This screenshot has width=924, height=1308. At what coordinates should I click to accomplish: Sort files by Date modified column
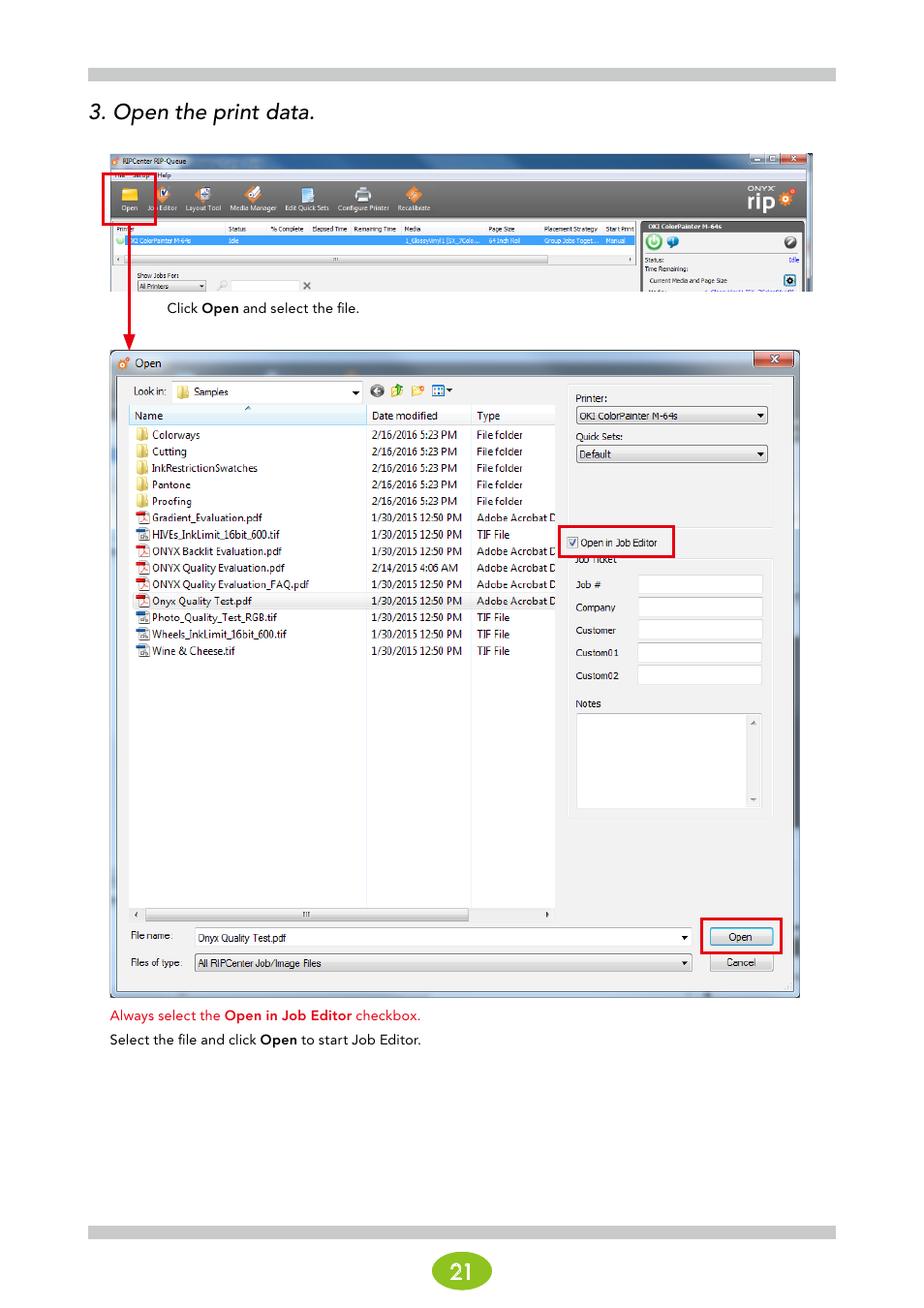point(418,416)
